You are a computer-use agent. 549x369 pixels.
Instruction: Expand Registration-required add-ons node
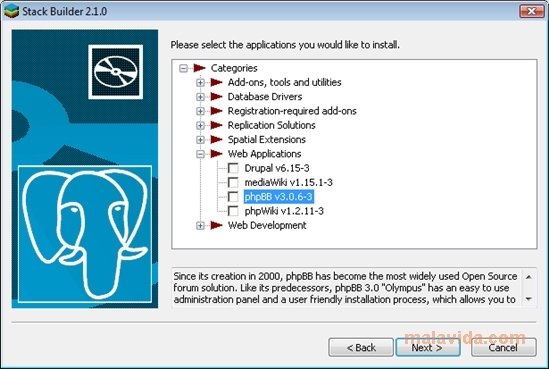click(x=200, y=111)
